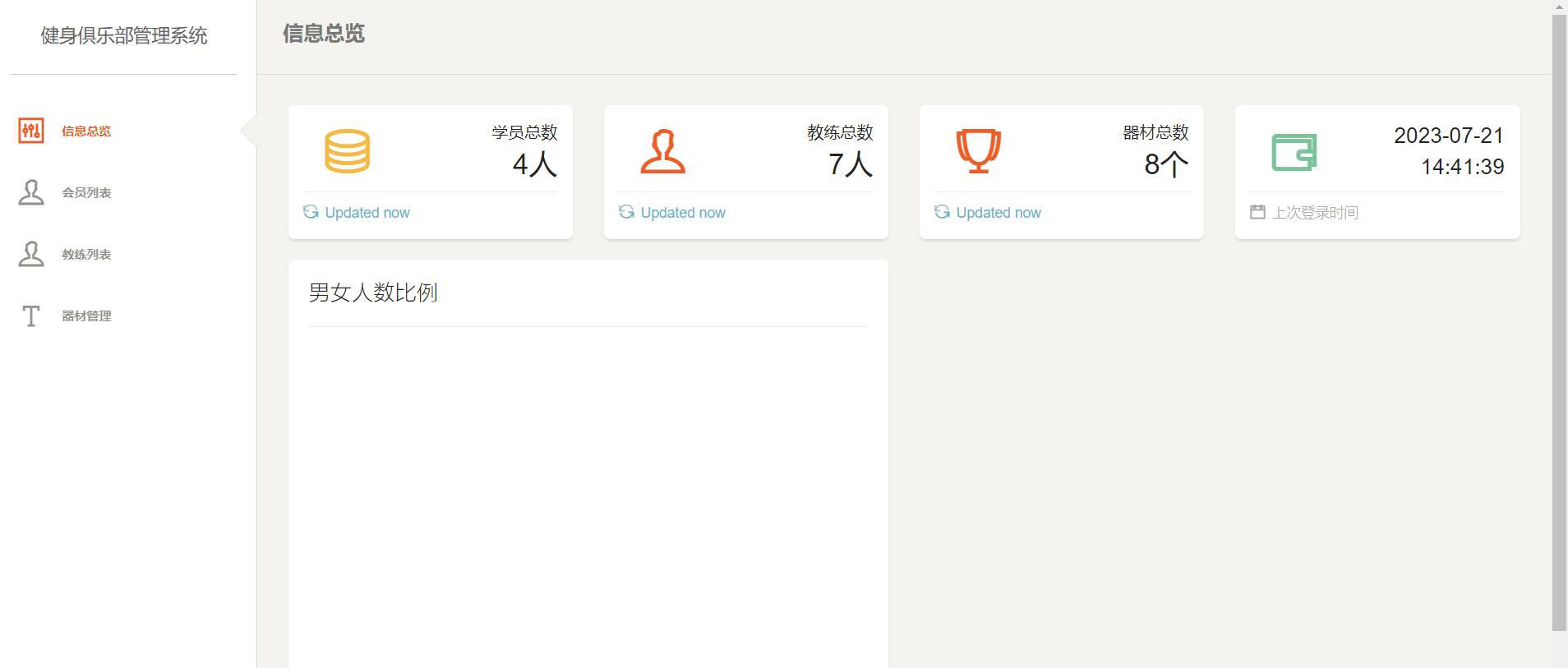The height and width of the screenshot is (668, 1568).
Task: Click Updated now under 教练总数
Action: point(683,213)
